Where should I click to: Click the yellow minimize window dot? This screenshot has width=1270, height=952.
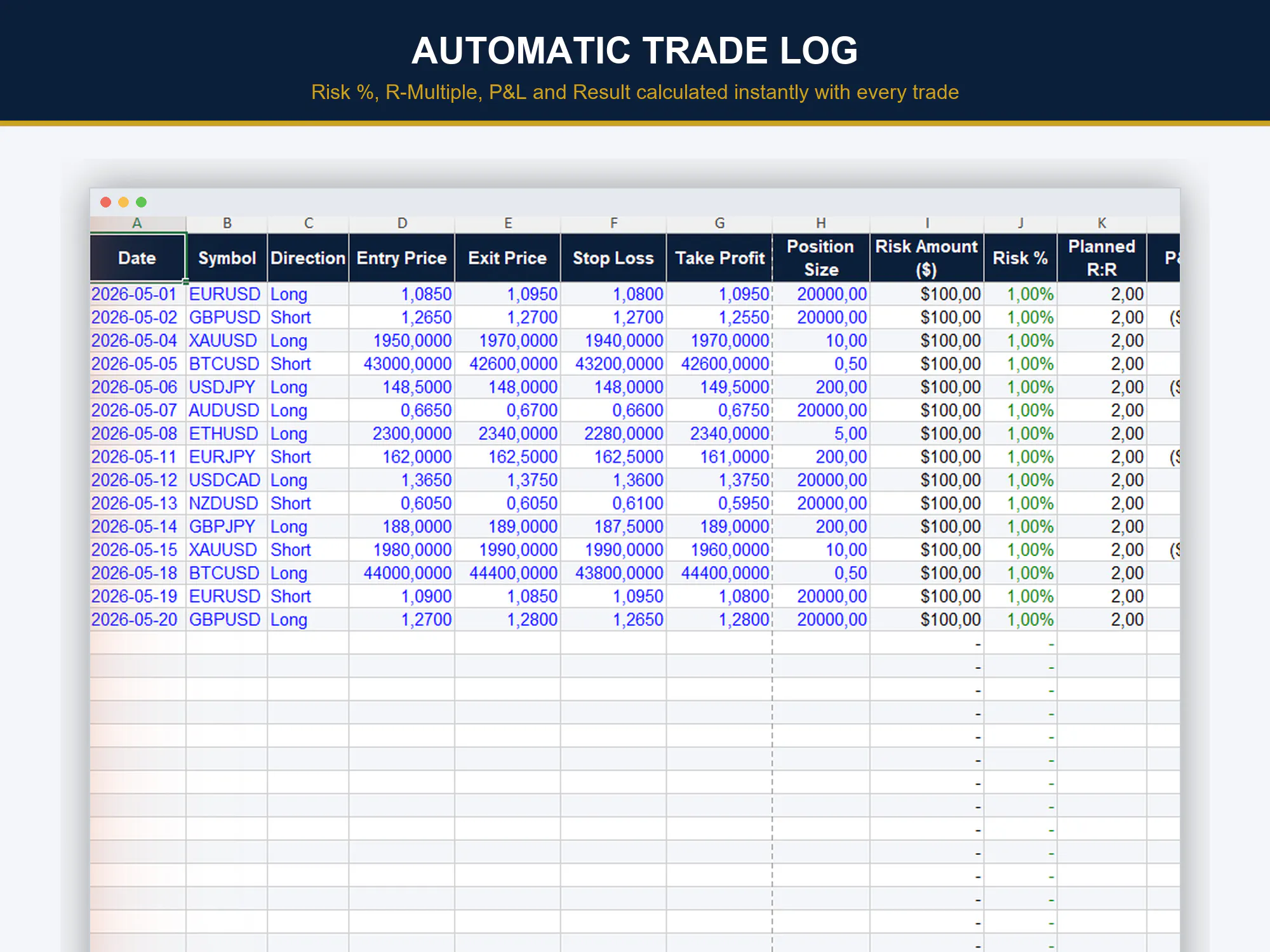coord(124,202)
